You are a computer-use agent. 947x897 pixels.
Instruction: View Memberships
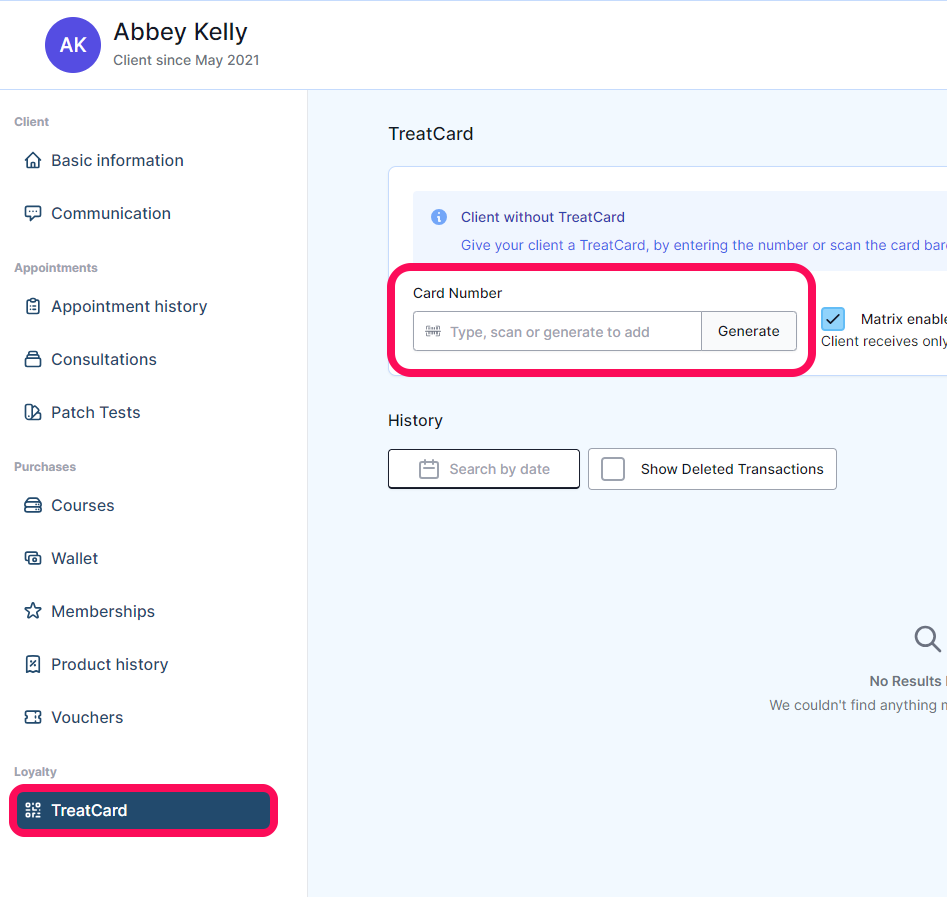pyautogui.click(x=144, y=611)
